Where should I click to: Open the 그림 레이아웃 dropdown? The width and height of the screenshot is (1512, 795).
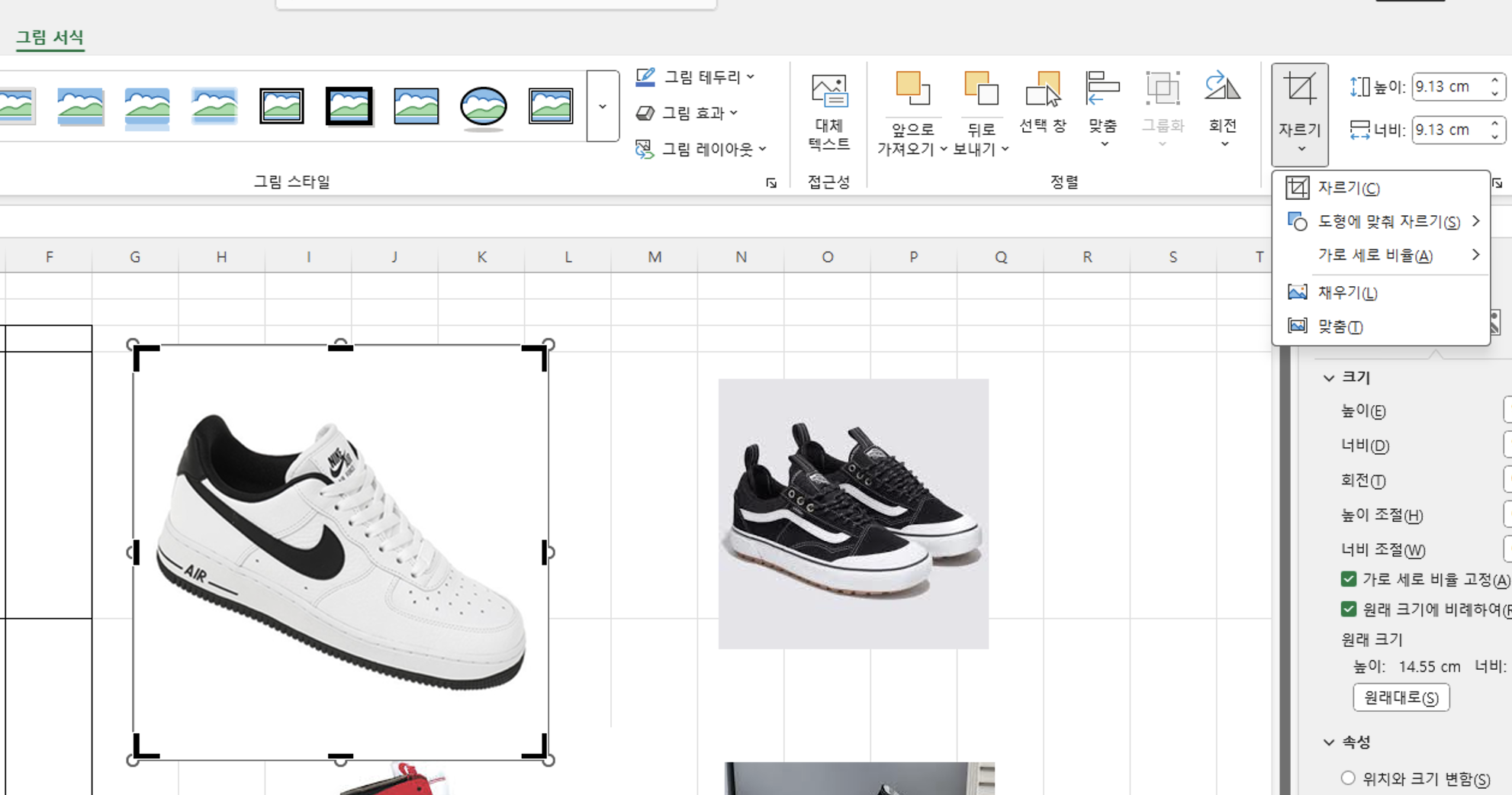(700, 149)
